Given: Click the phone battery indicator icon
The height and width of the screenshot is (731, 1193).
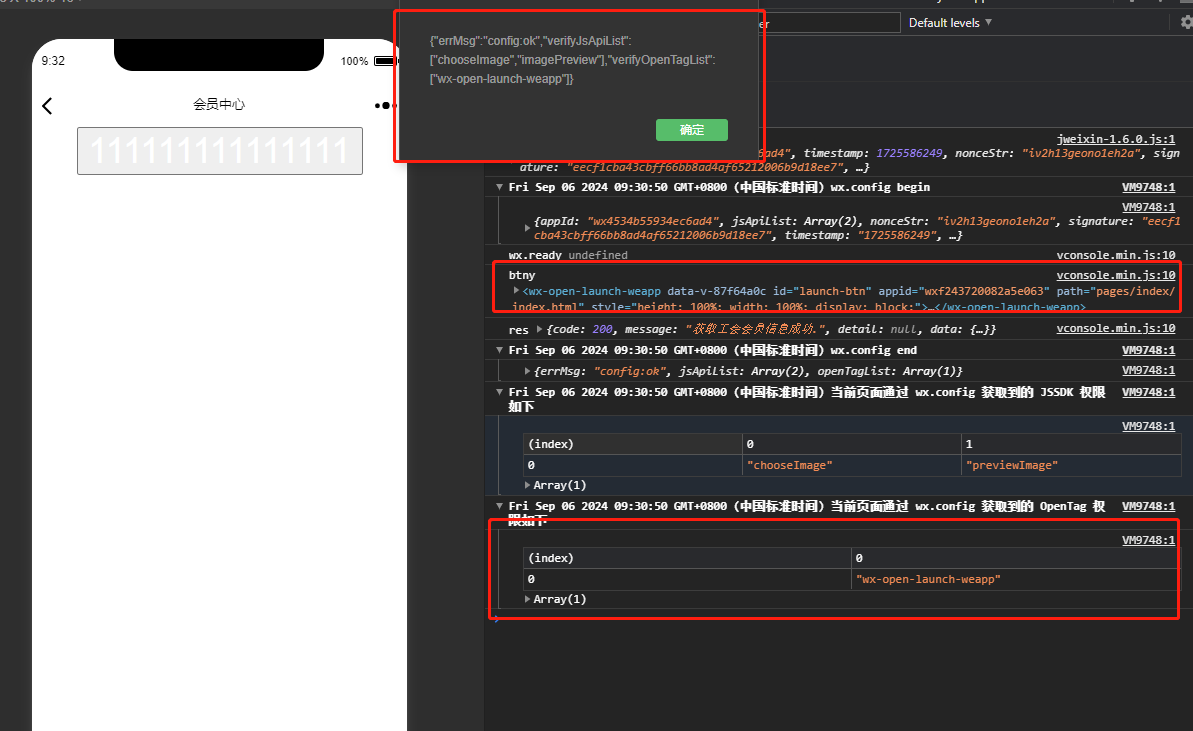Looking at the screenshot, I should 384,61.
